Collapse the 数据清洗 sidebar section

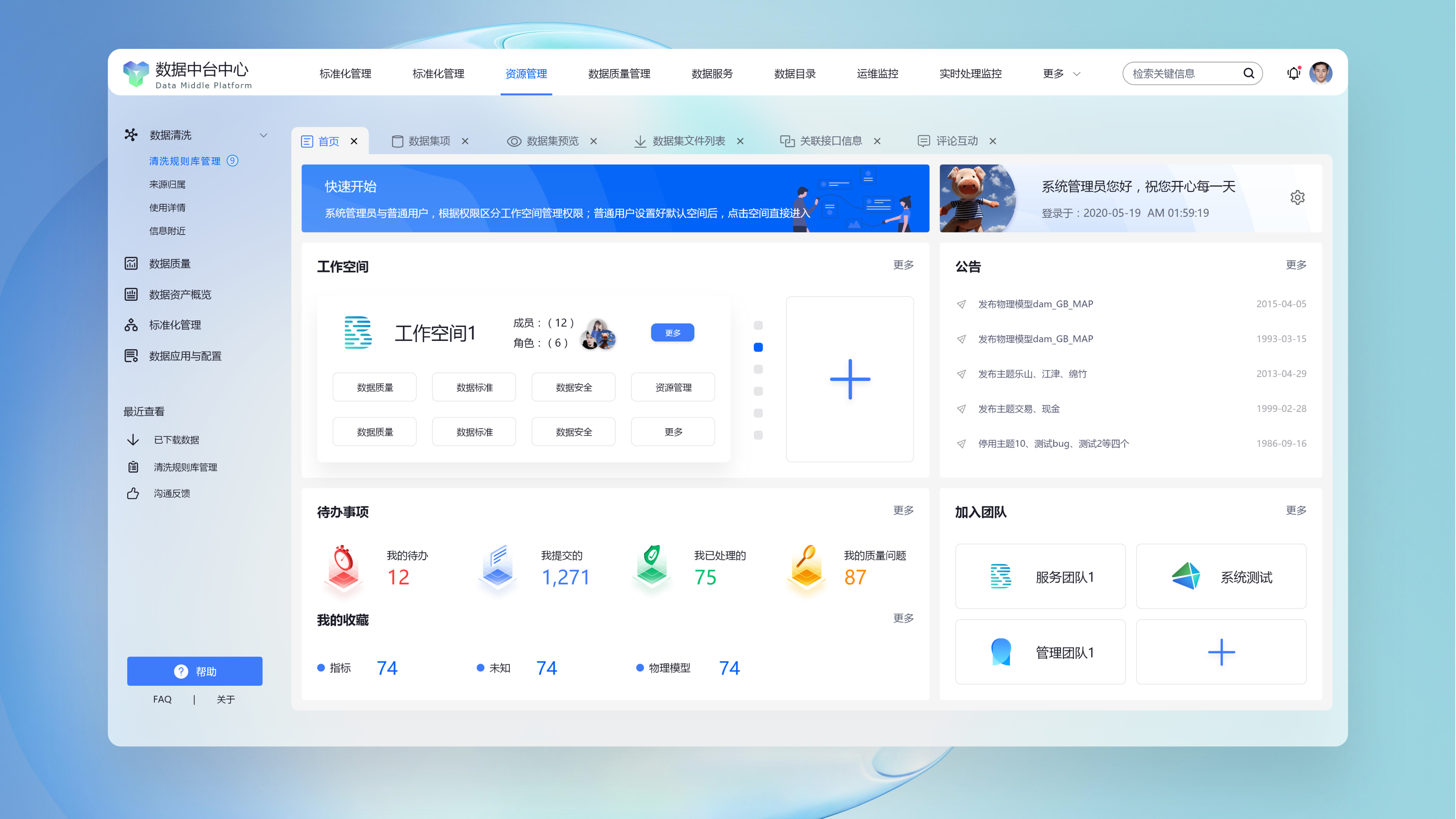pyautogui.click(x=264, y=135)
